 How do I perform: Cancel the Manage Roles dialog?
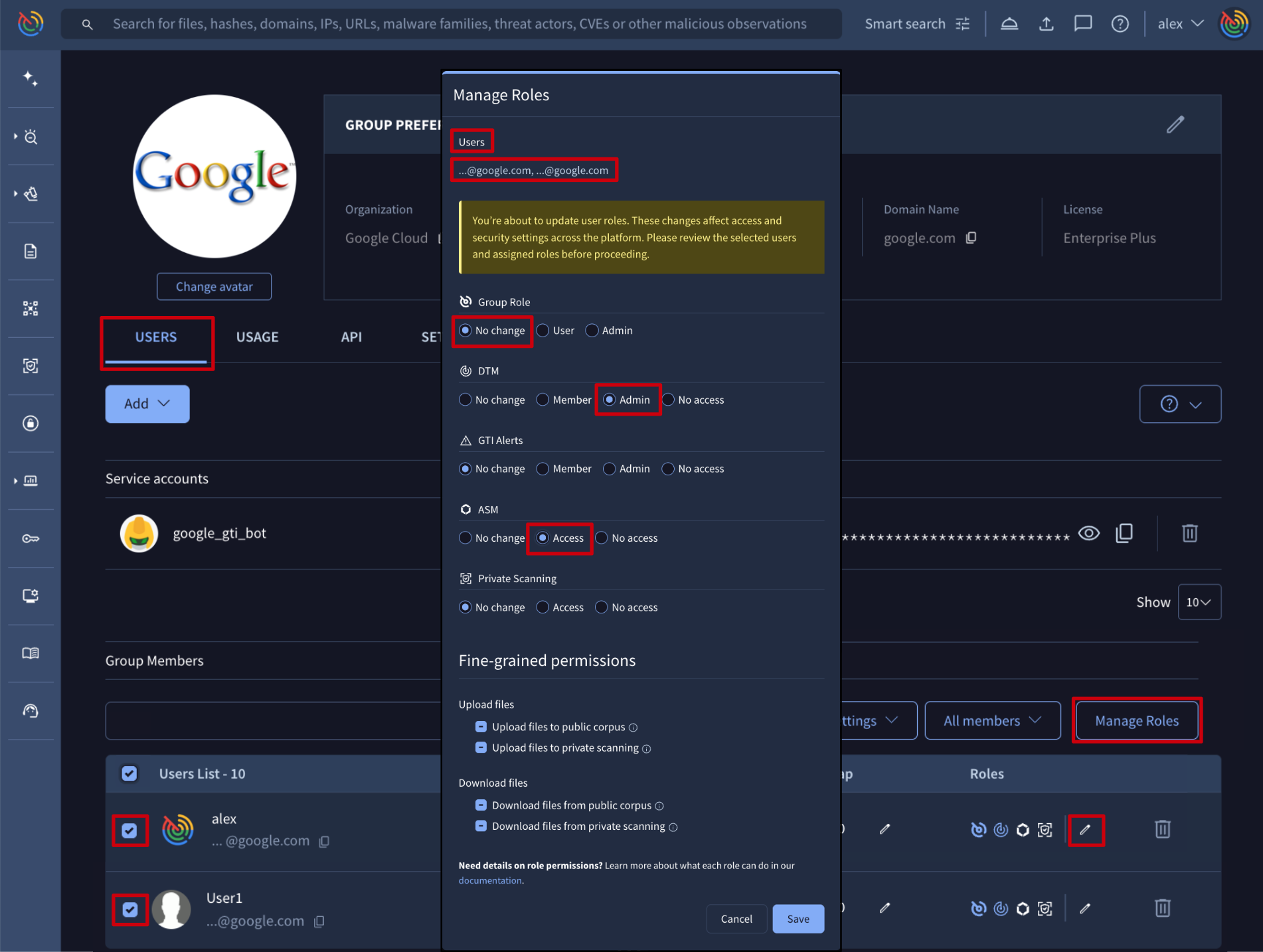click(x=736, y=919)
